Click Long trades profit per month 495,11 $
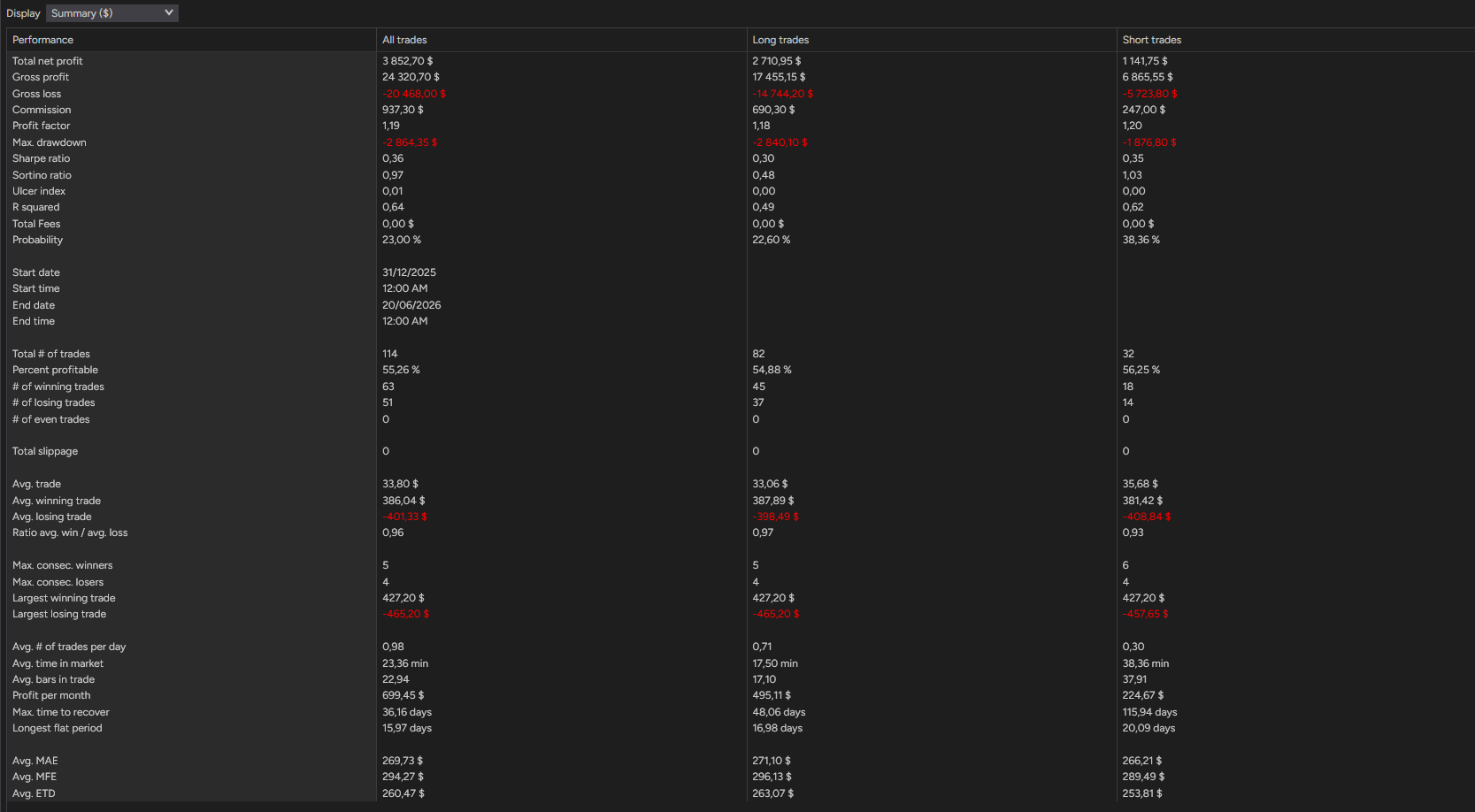The height and width of the screenshot is (812, 1475). 772,695
